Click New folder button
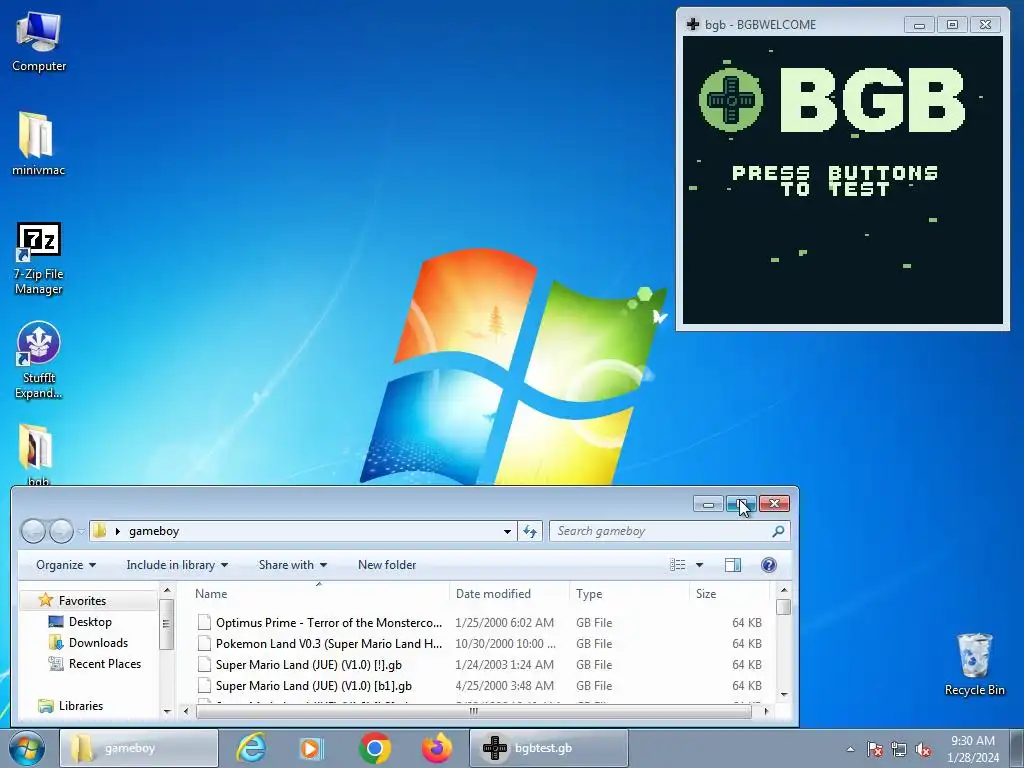 387,565
